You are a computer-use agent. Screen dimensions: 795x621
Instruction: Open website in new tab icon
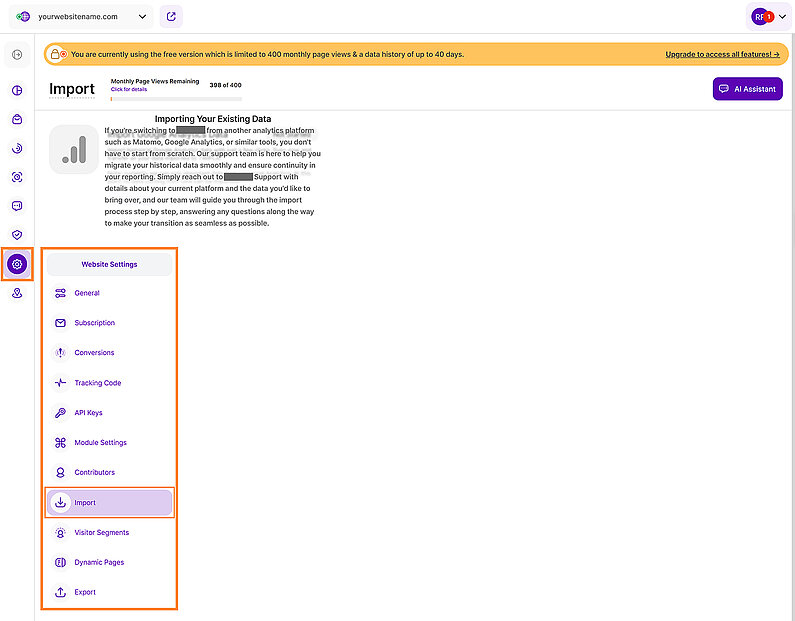coord(171,17)
